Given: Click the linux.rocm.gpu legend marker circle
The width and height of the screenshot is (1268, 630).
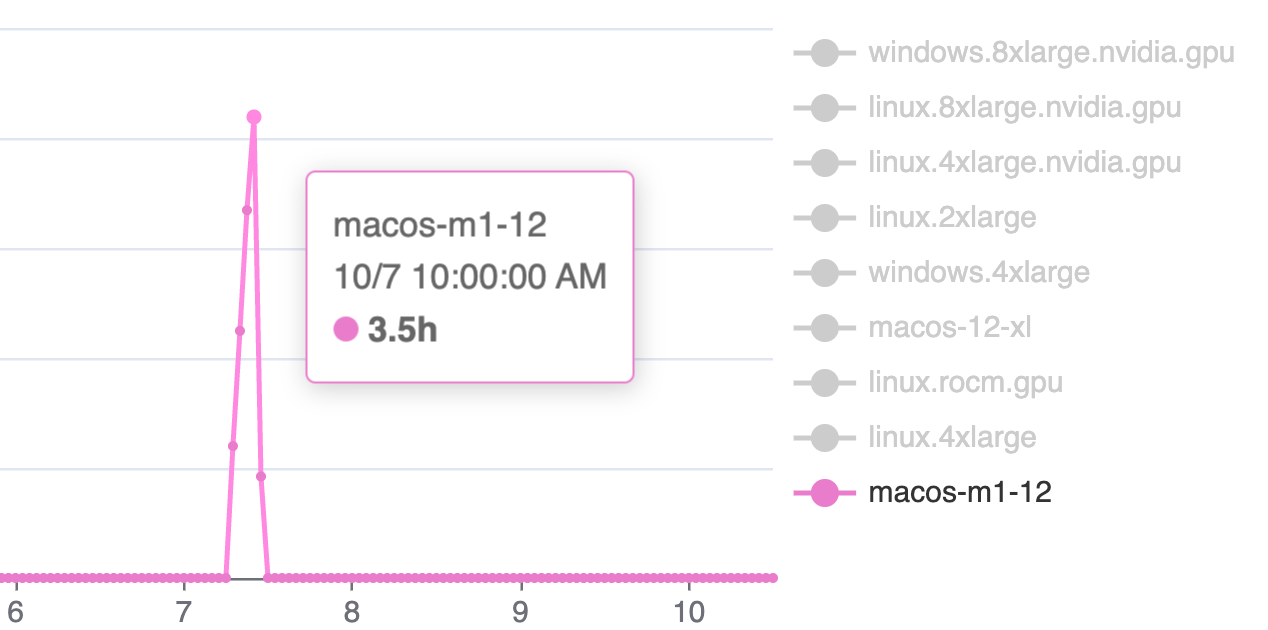Looking at the screenshot, I should [x=825, y=382].
